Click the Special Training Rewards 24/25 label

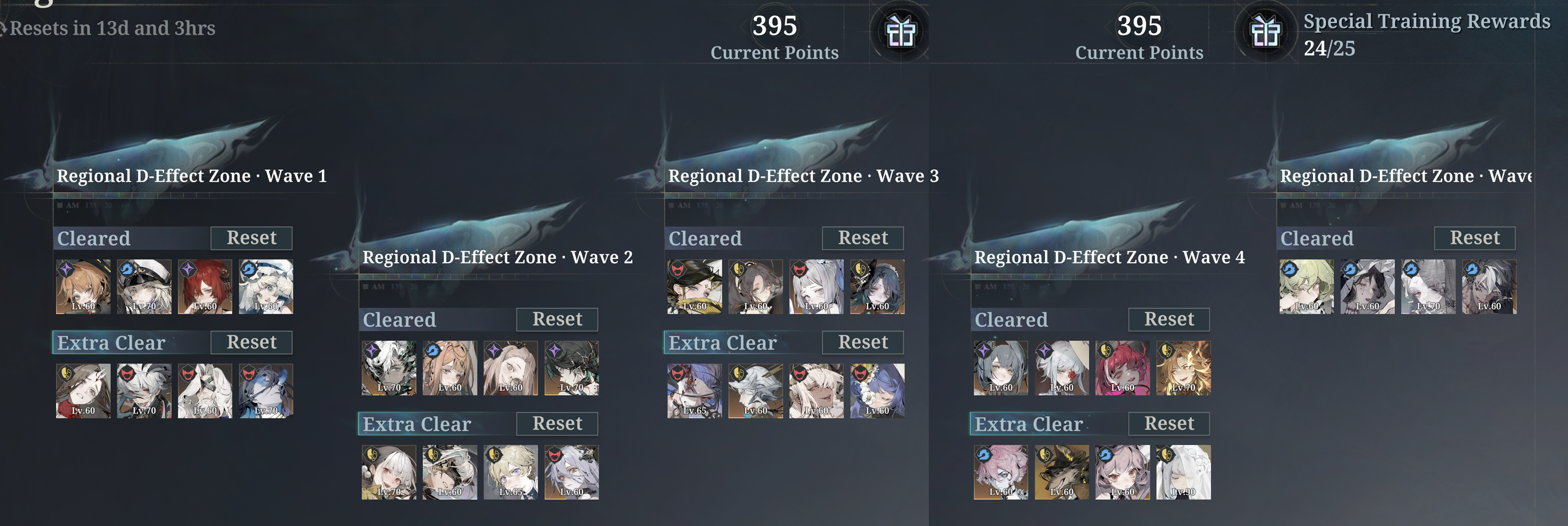pyautogui.click(x=1426, y=35)
